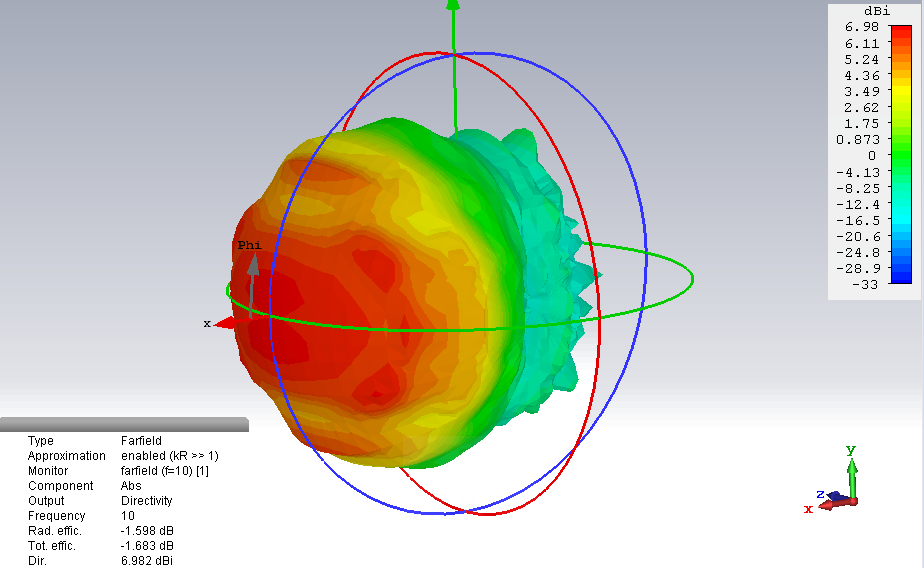924x568 pixels.
Task: Click the green y-axis arrowhead at top
Action: [x=453, y=4]
